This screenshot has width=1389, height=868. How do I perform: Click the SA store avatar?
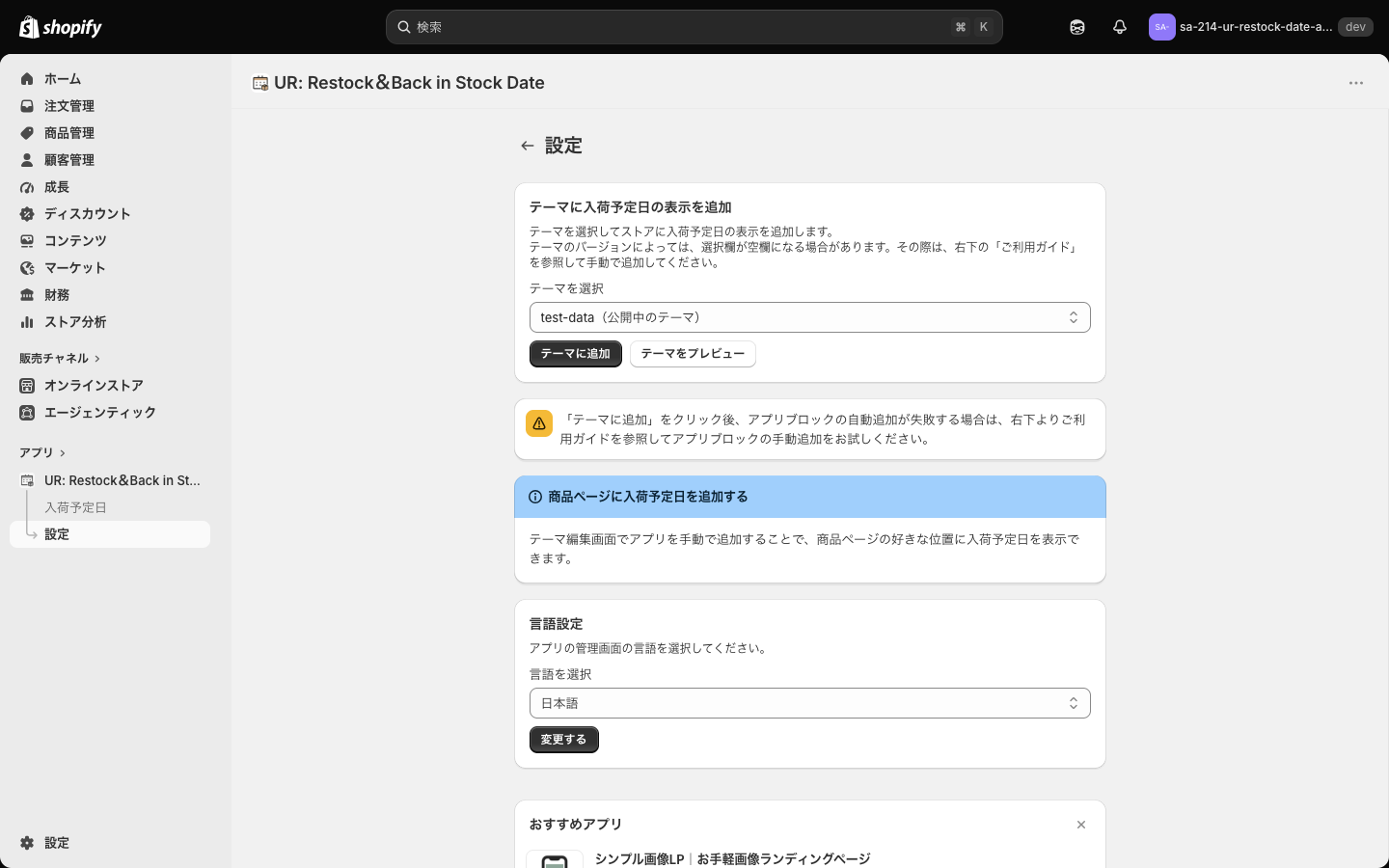click(1161, 27)
